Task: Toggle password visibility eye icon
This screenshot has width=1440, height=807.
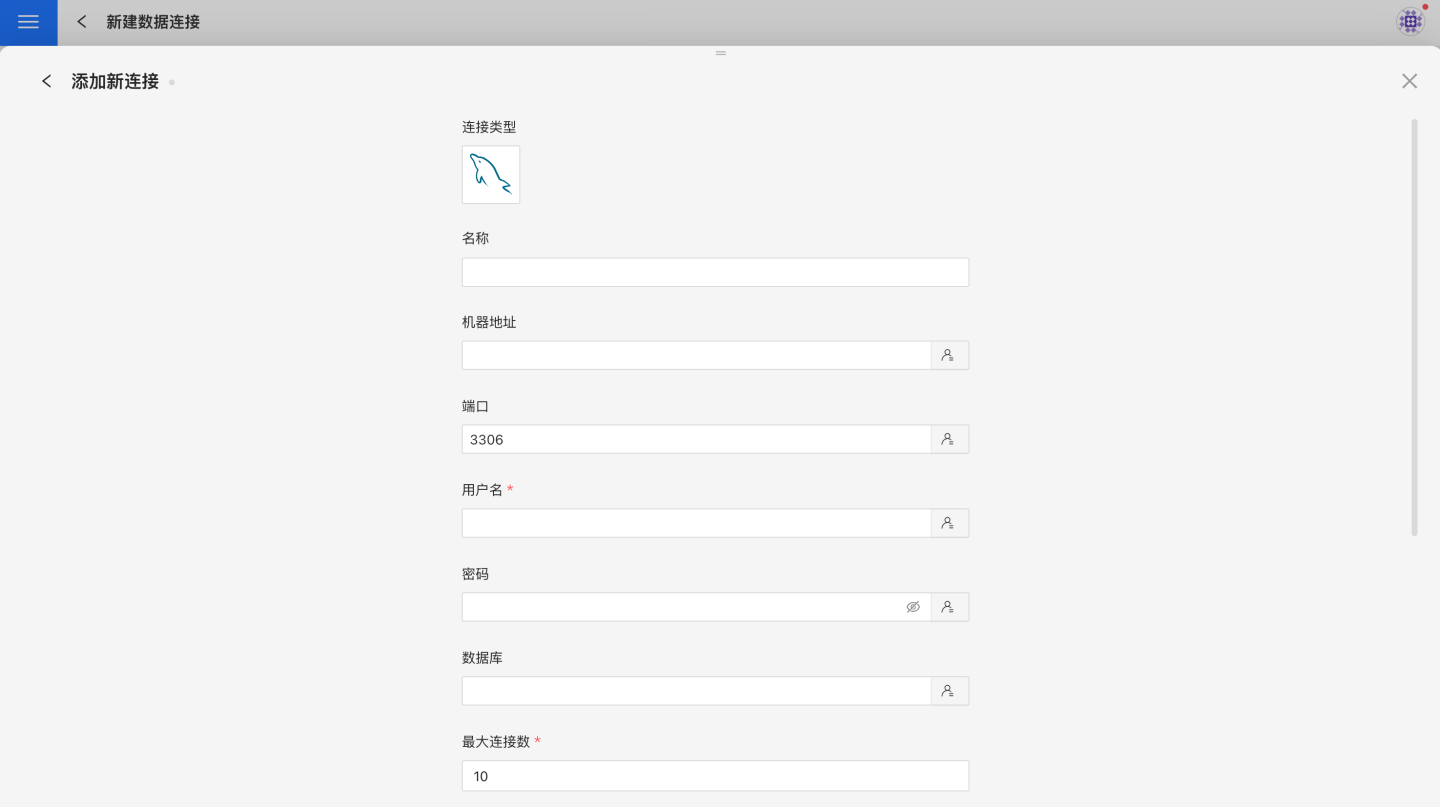Action: [913, 607]
